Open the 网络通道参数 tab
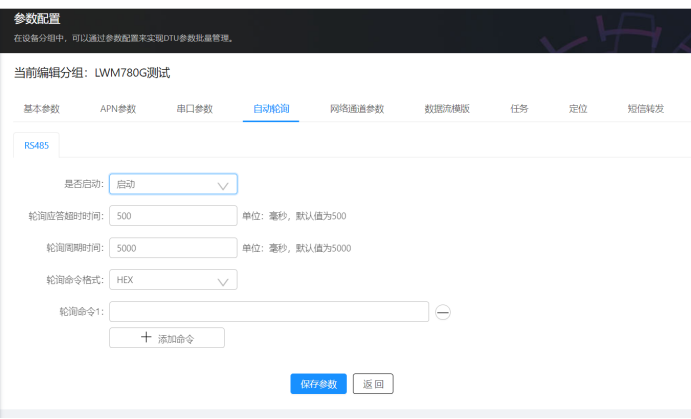The height and width of the screenshot is (419, 691). click(x=356, y=108)
